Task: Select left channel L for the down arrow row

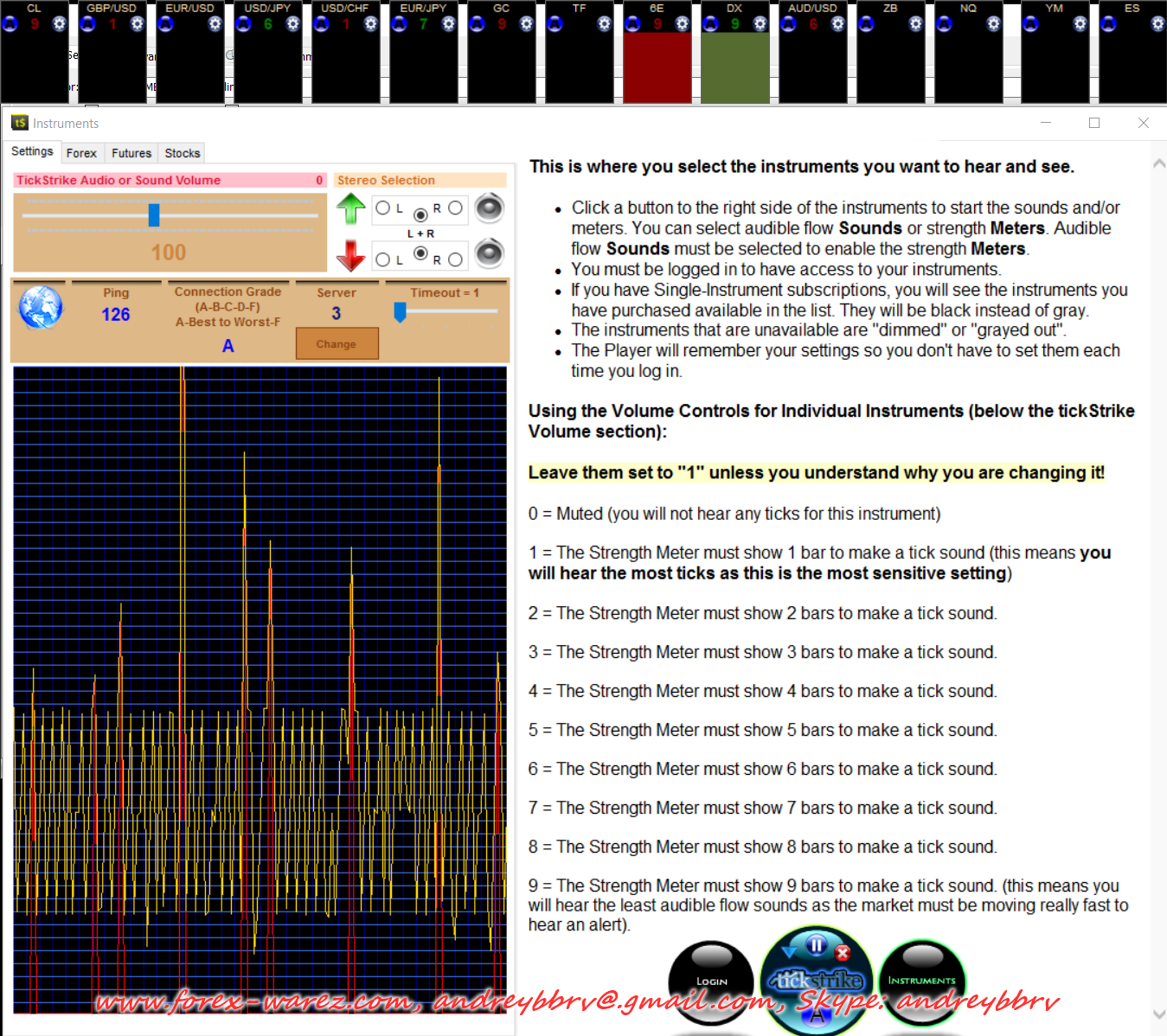Action: tap(383, 259)
